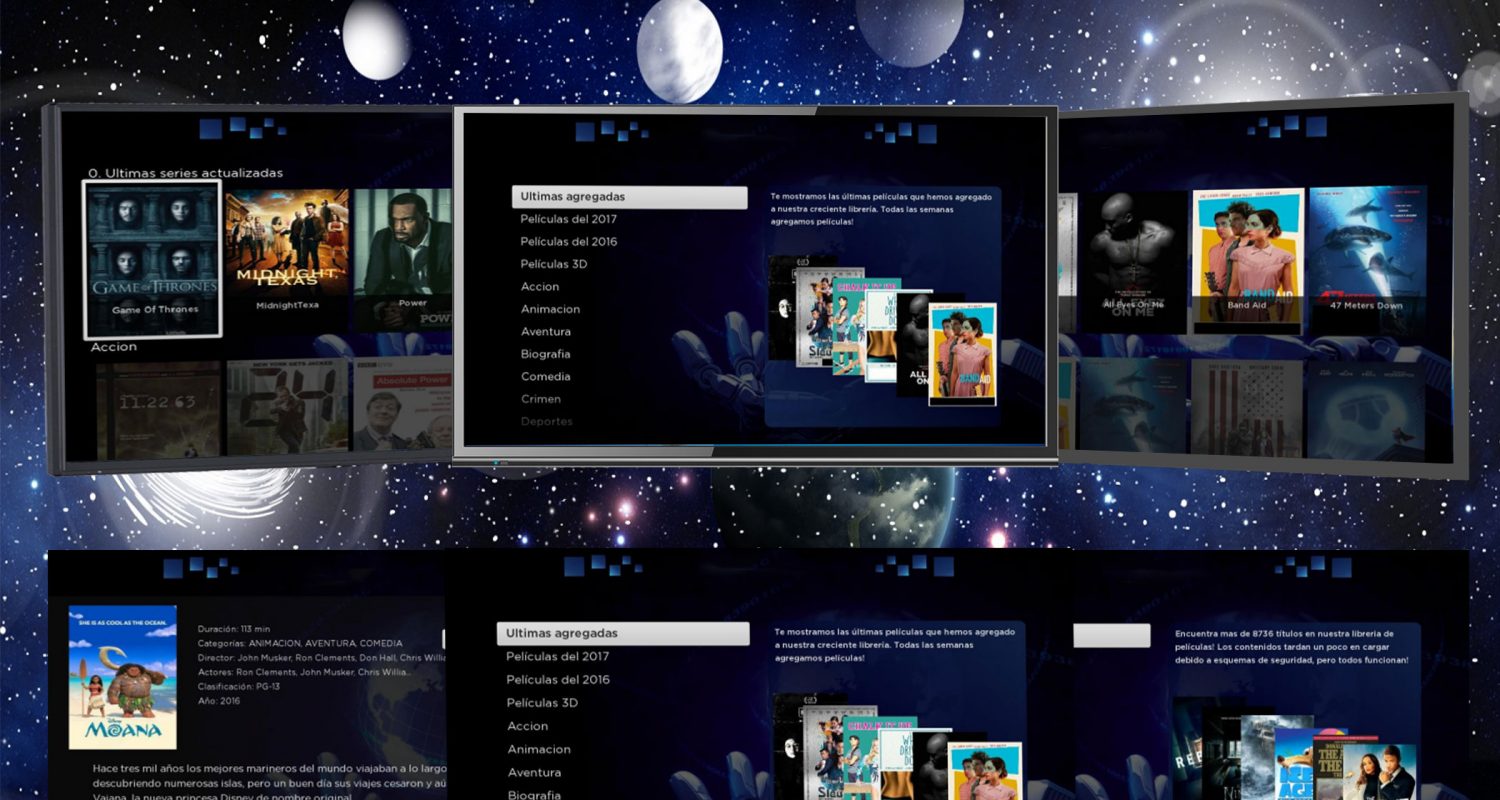Open Películas del 2017 in top center TV
Image resolution: width=1500 pixels, height=800 pixels.
coord(568,219)
